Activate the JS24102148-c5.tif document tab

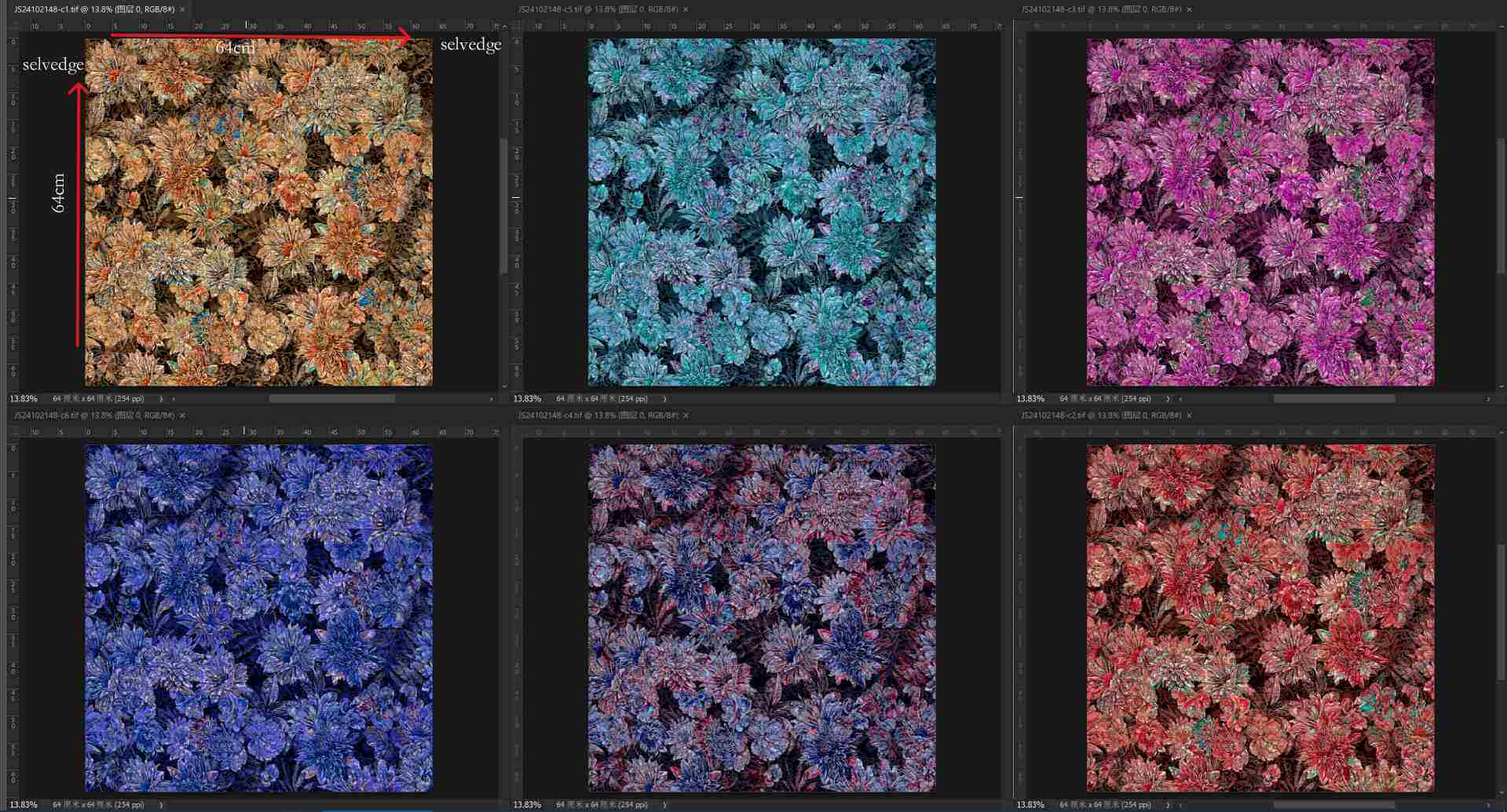597,9
